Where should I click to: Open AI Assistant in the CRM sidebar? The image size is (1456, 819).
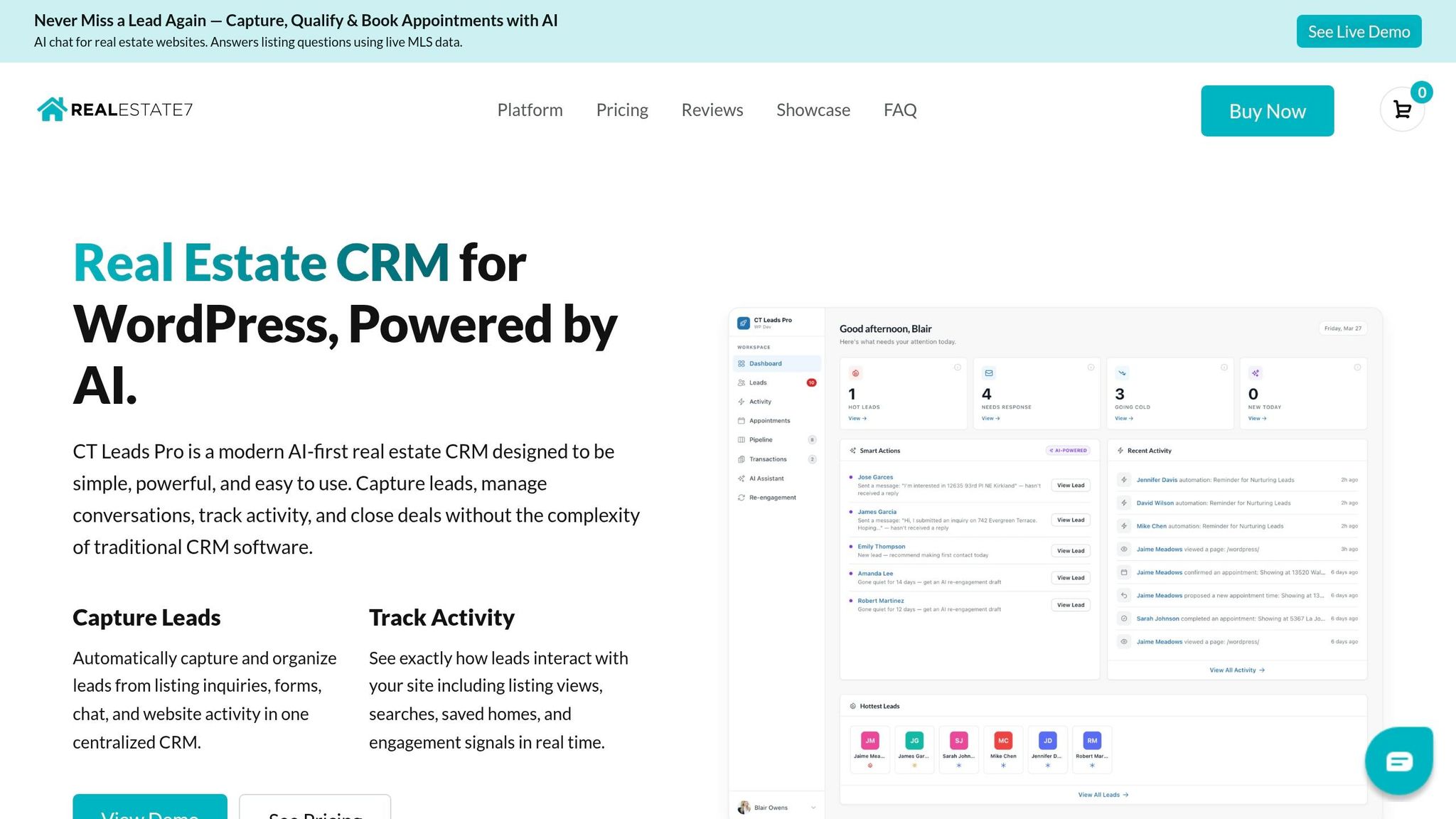point(777,478)
